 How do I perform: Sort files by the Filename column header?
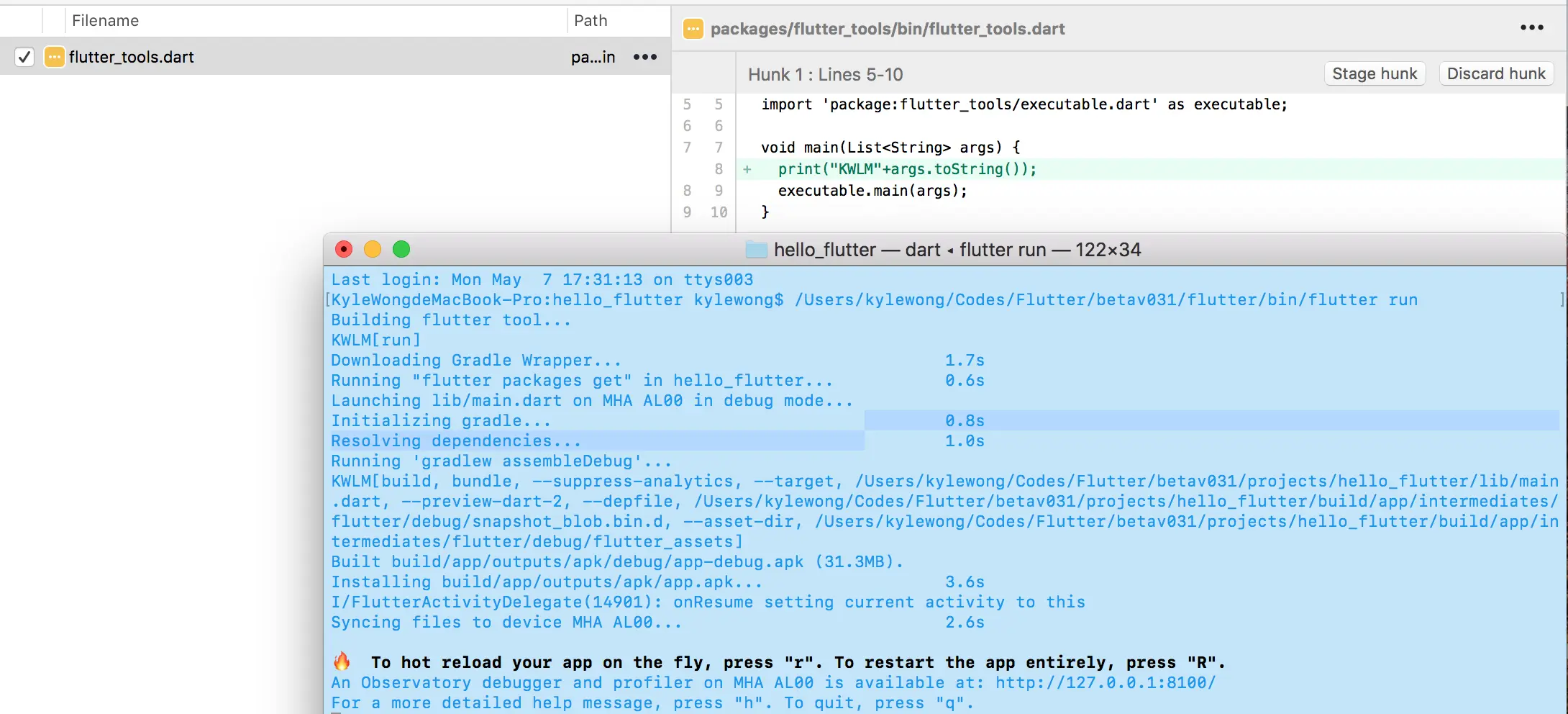click(105, 21)
